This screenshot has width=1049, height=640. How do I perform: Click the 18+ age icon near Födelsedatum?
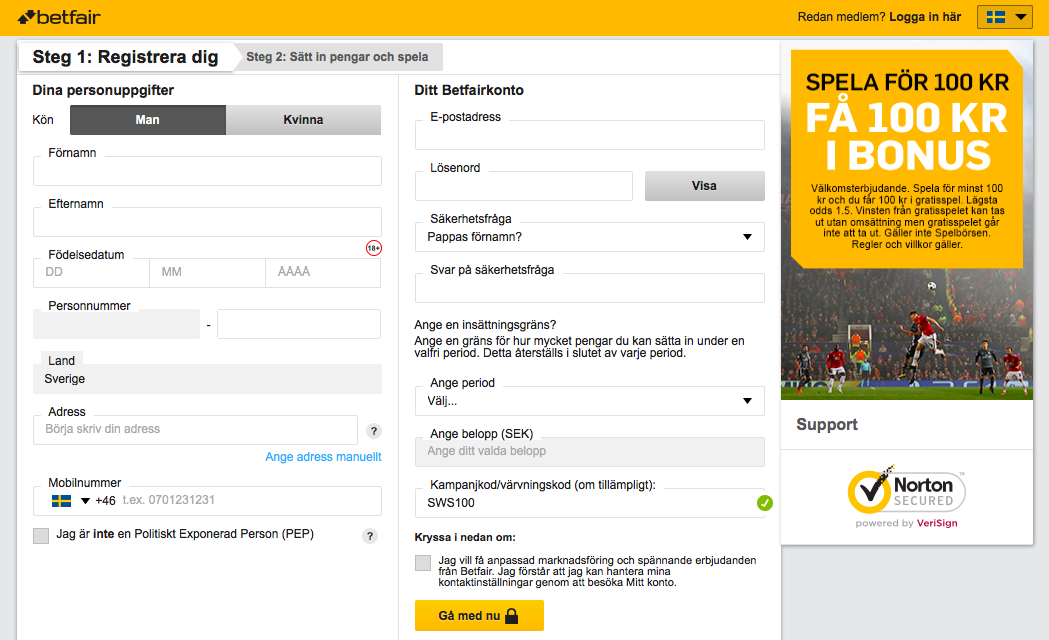tap(373, 247)
